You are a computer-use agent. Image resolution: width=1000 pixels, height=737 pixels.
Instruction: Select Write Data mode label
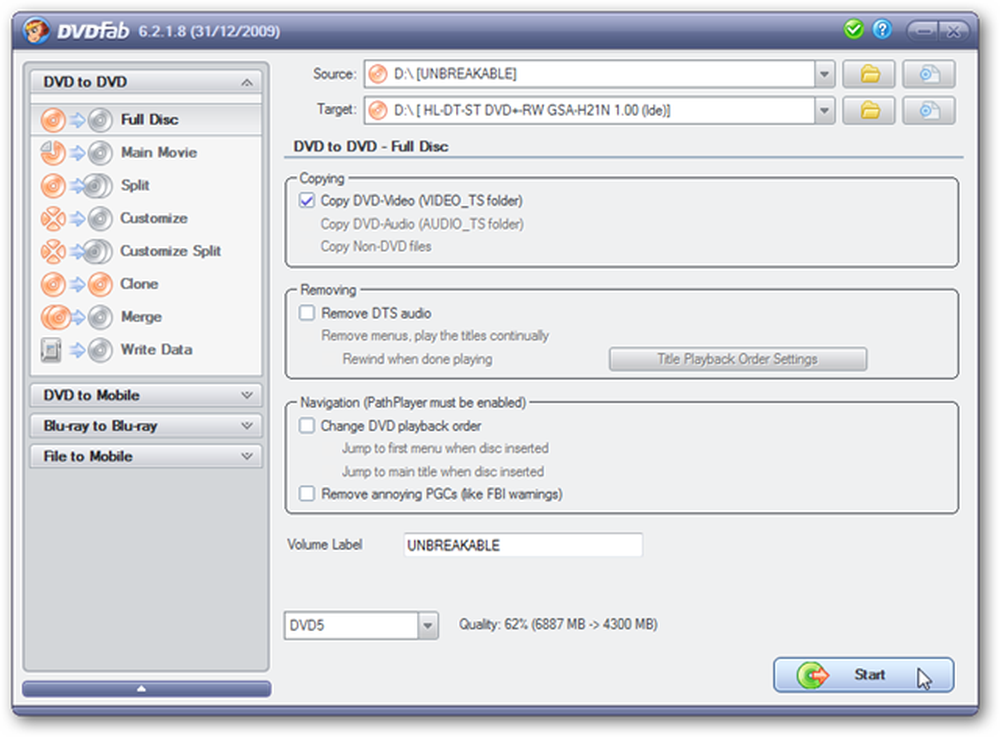156,349
